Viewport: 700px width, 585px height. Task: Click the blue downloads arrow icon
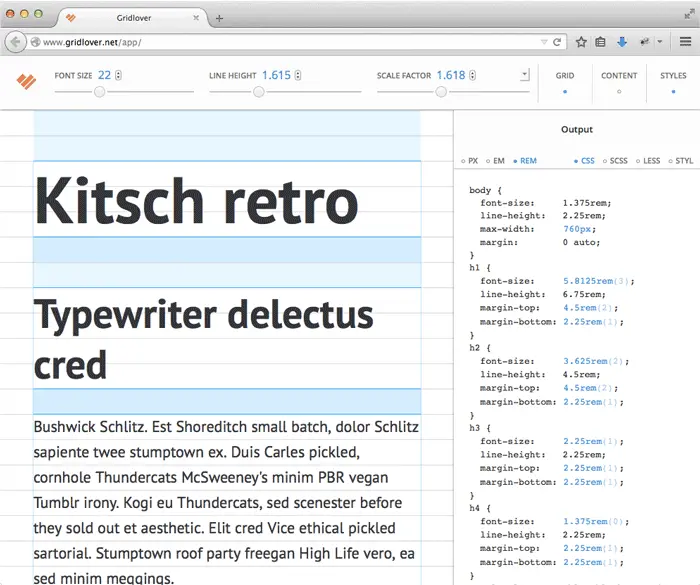[x=621, y=42]
